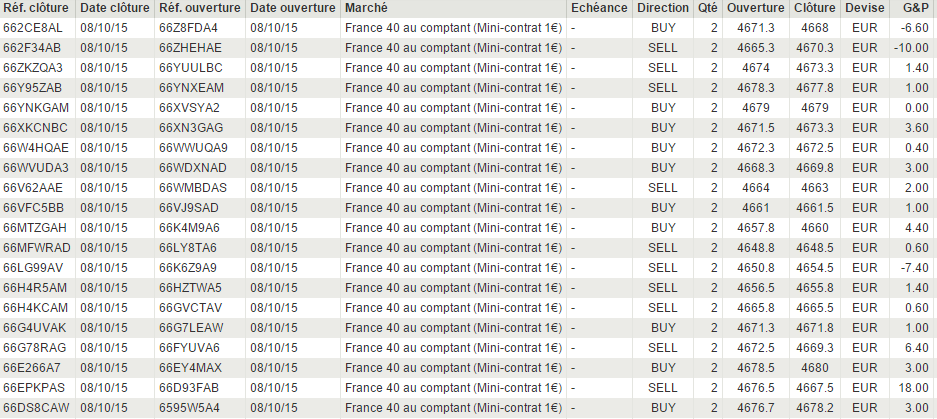Select opening reference 6595W5A4
Screen dimensions: 937x419
(x=189, y=408)
